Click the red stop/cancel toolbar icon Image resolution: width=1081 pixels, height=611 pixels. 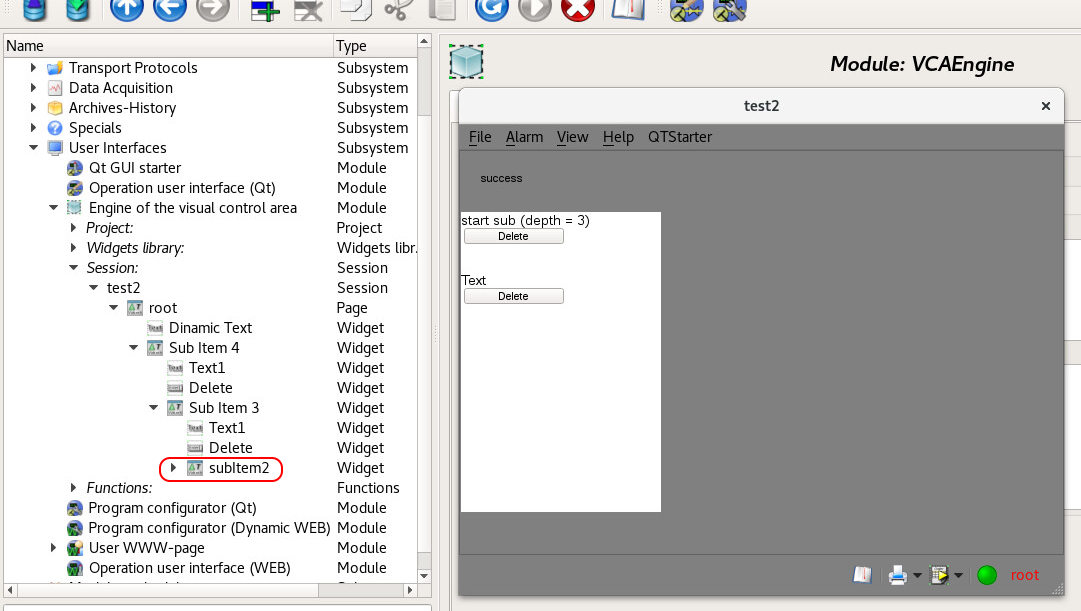(577, 9)
